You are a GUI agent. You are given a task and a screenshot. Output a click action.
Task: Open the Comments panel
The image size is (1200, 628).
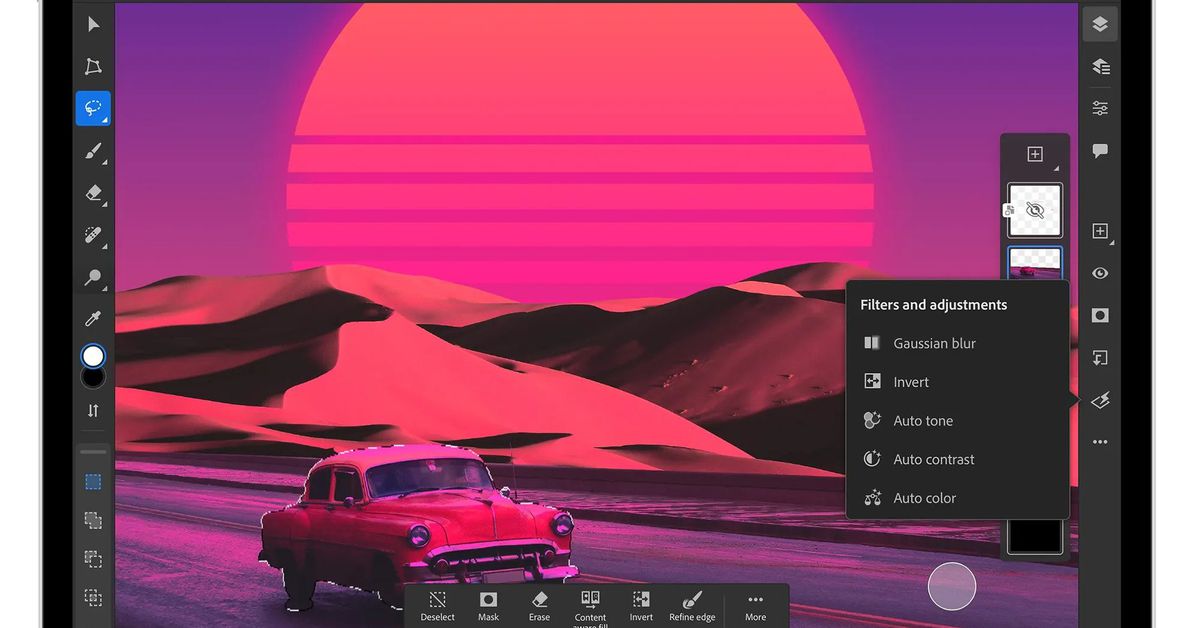(1100, 150)
